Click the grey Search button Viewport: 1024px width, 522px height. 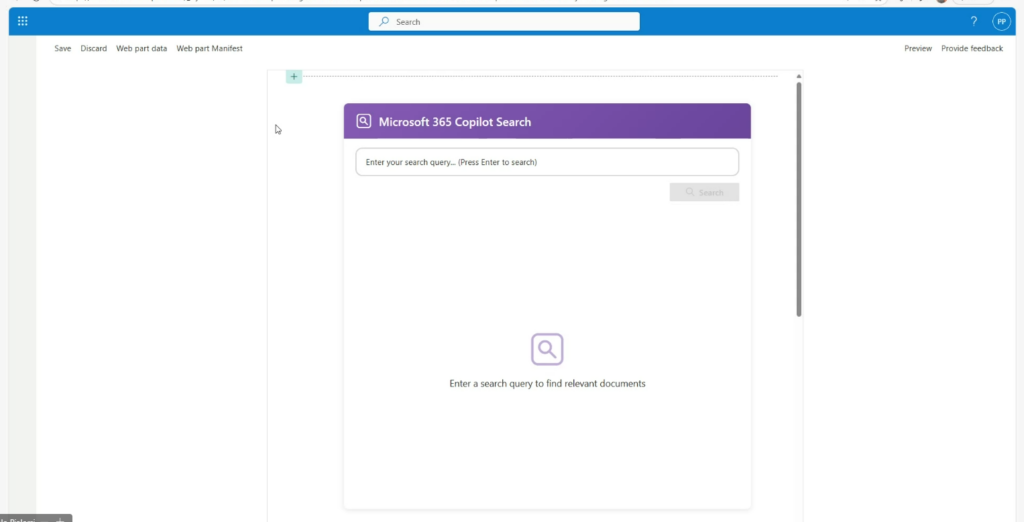coord(704,192)
